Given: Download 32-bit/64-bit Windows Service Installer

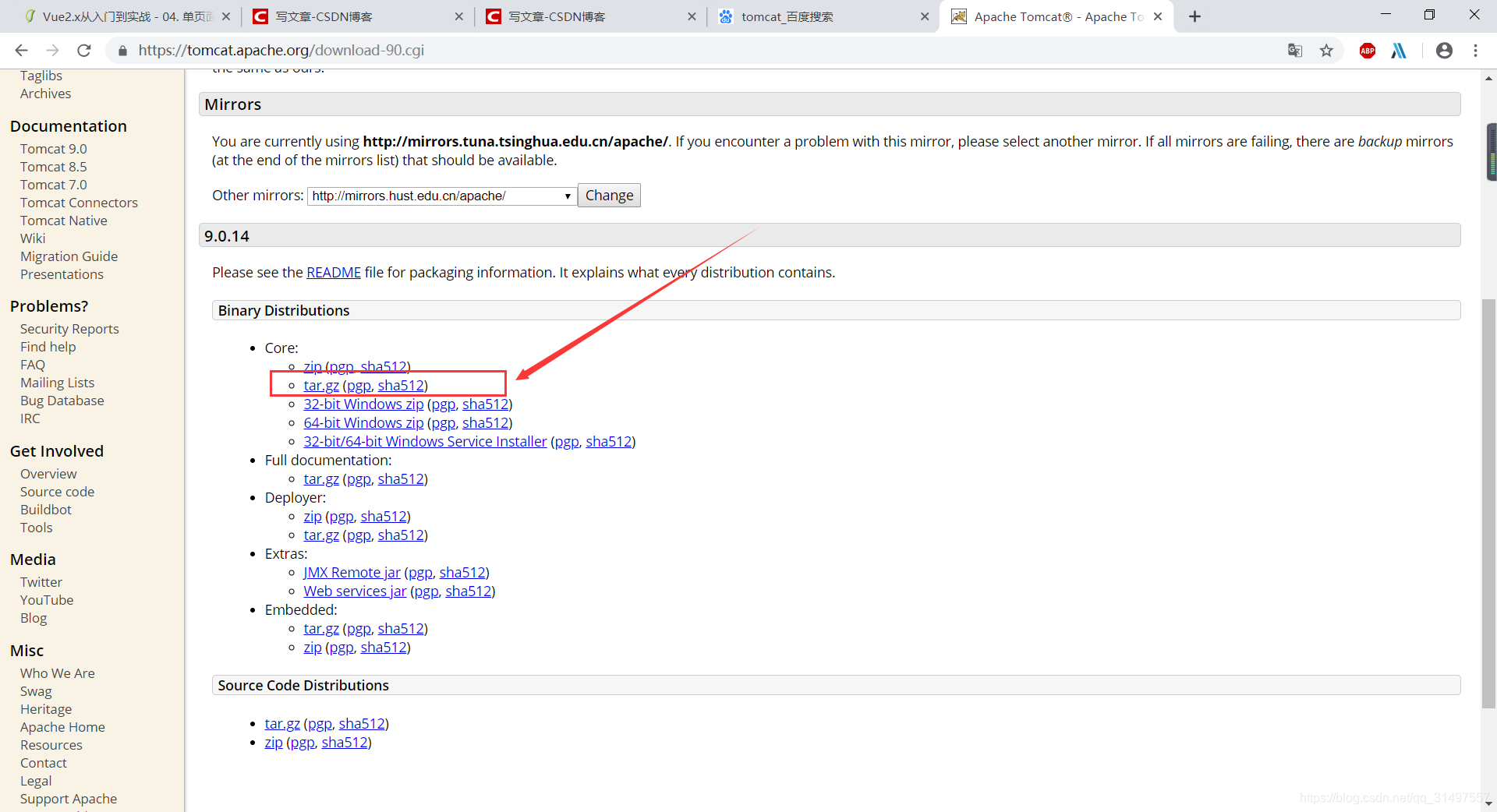Looking at the screenshot, I should click(425, 442).
